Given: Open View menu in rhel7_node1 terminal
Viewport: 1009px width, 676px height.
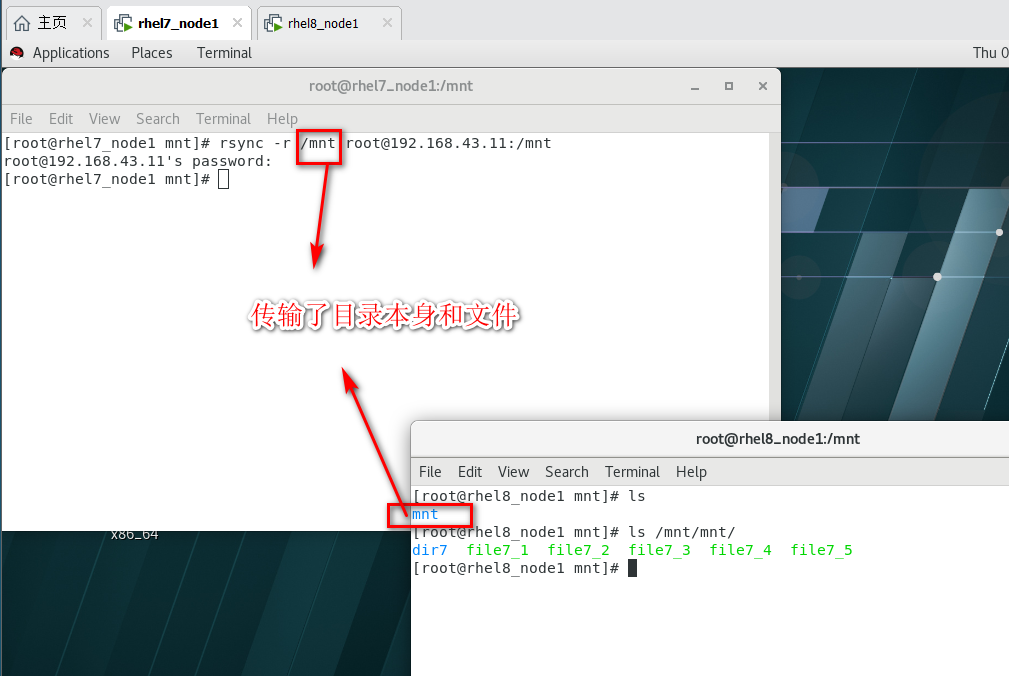Looking at the screenshot, I should tap(104, 119).
